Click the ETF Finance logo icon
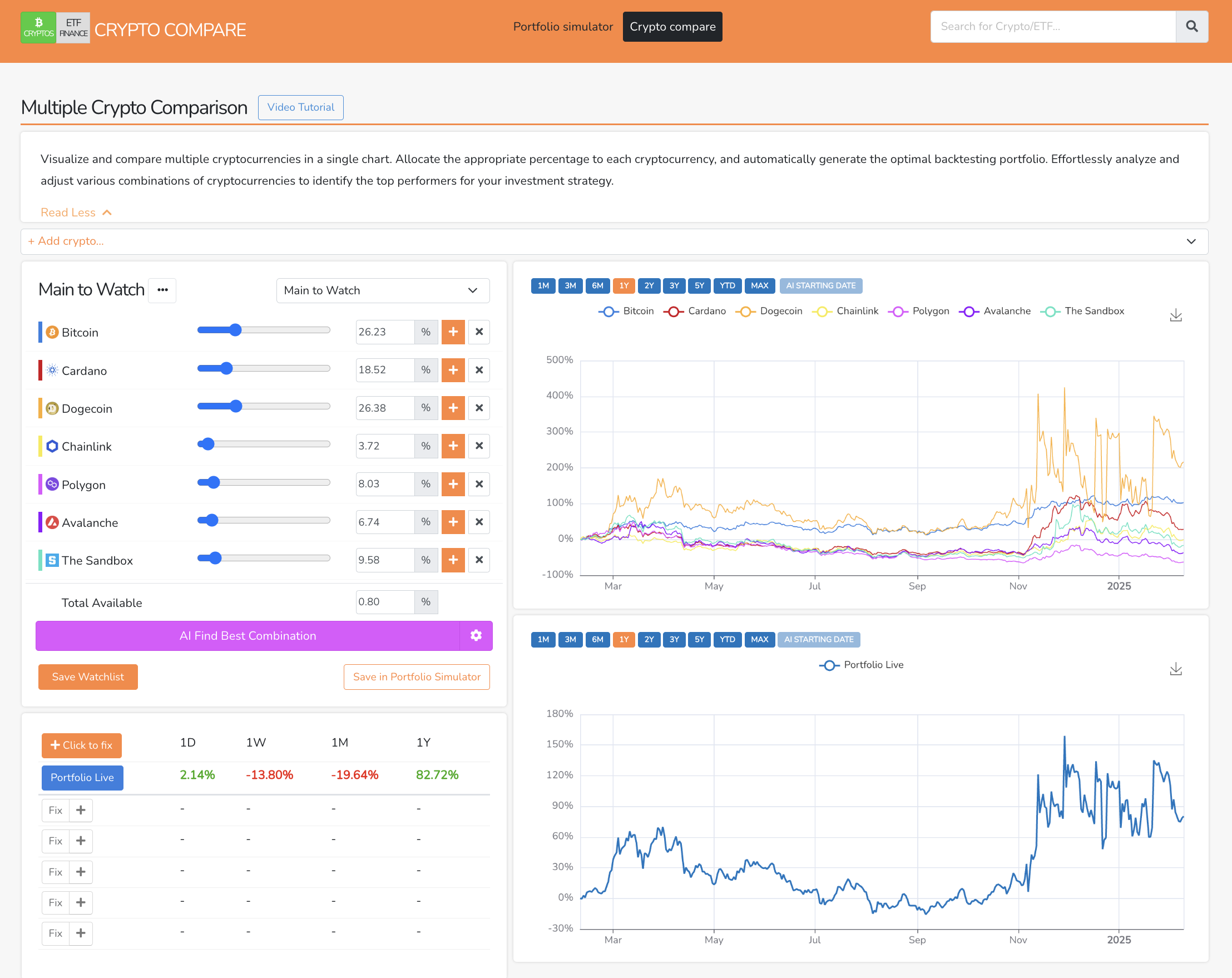The height and width of the screenshot is (978, 1232). click(73, 27)
